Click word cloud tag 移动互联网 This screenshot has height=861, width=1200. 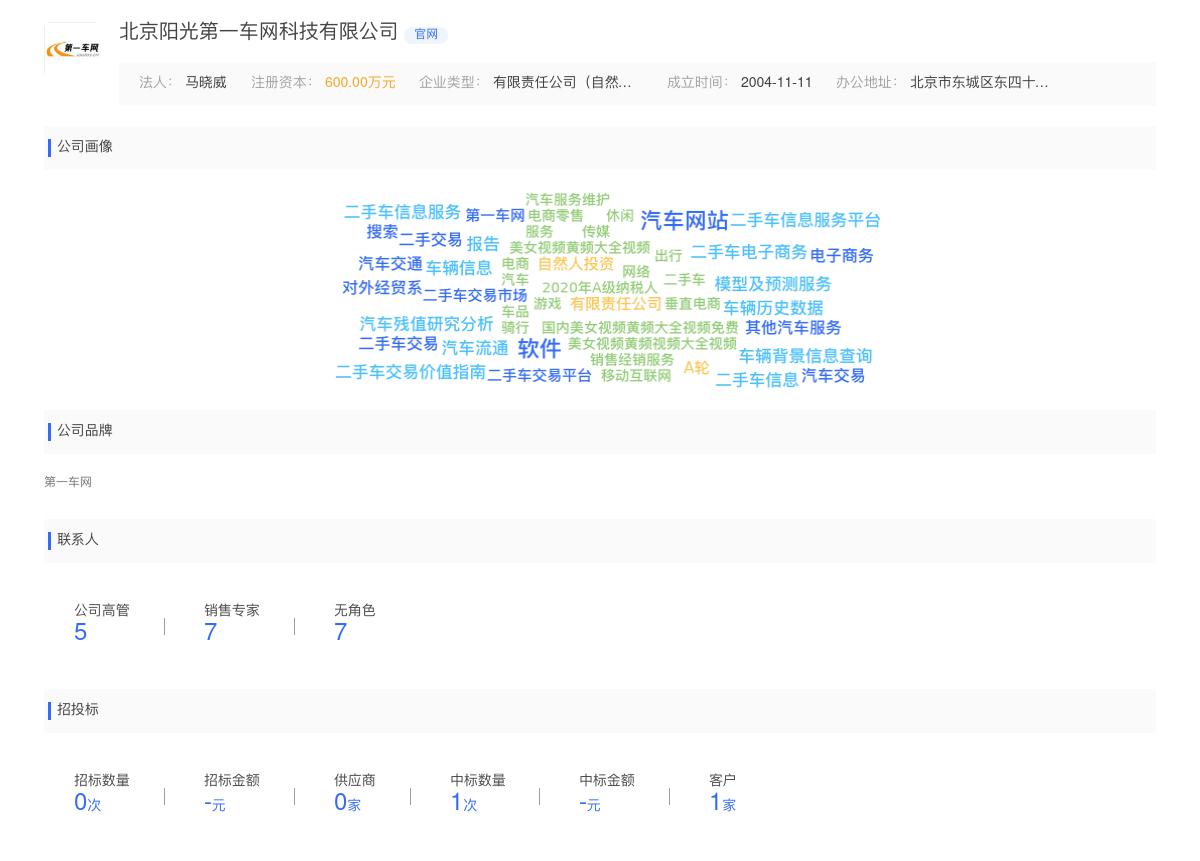coord(636,376)
